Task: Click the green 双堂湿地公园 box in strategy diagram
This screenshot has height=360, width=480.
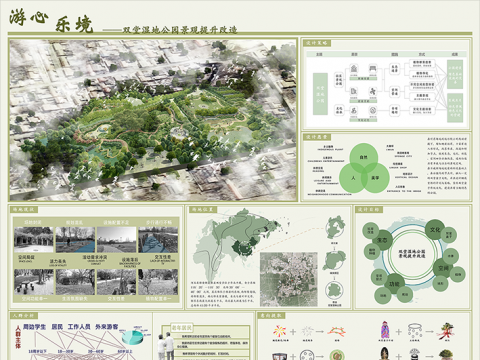Action: pos(320,94)
